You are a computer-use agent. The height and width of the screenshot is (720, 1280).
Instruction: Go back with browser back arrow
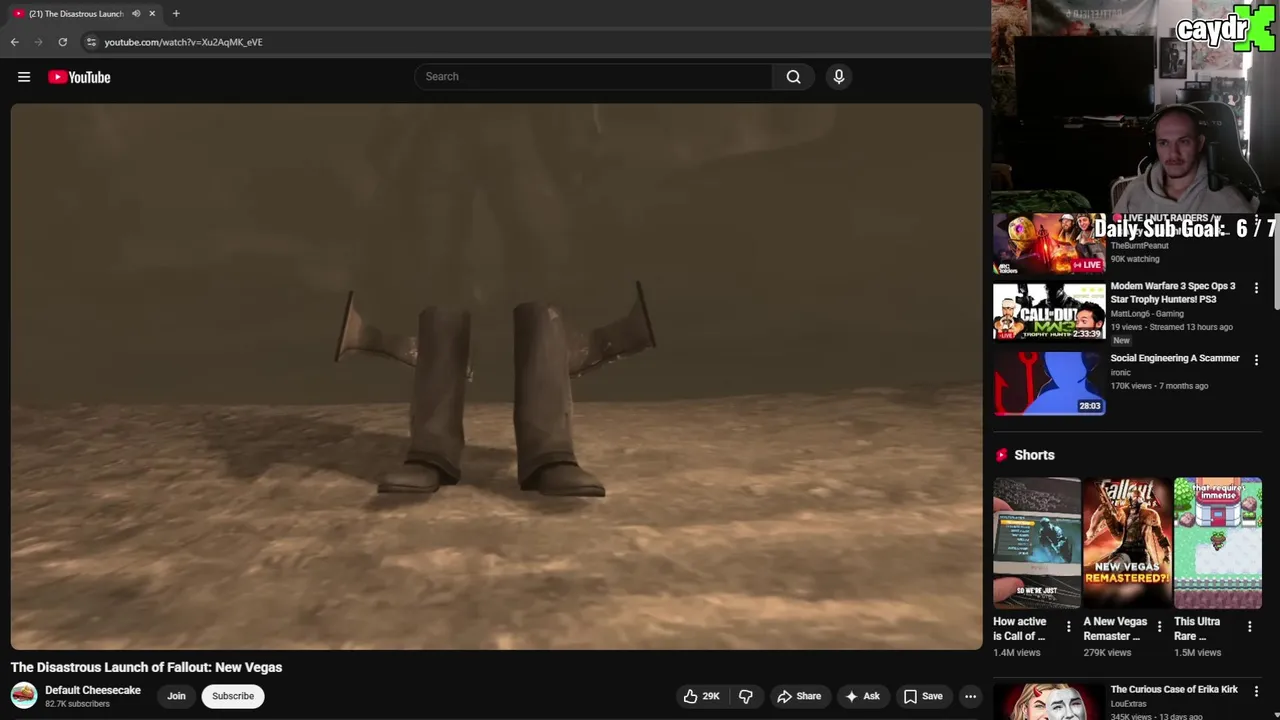(14, 42)
